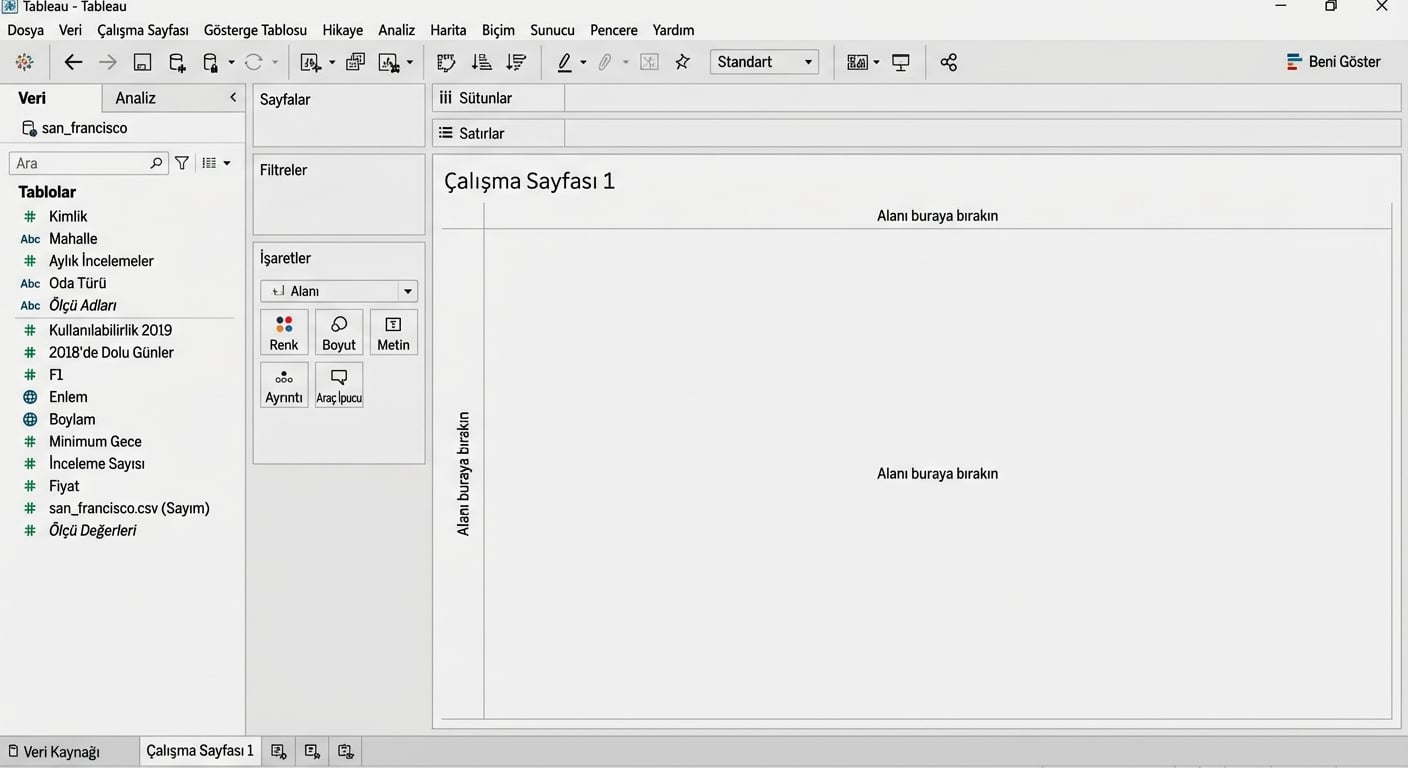The image size is (1408, 768).
Task: Sort ascending using the toolbar icon
Action: click(x=481, y=62)
